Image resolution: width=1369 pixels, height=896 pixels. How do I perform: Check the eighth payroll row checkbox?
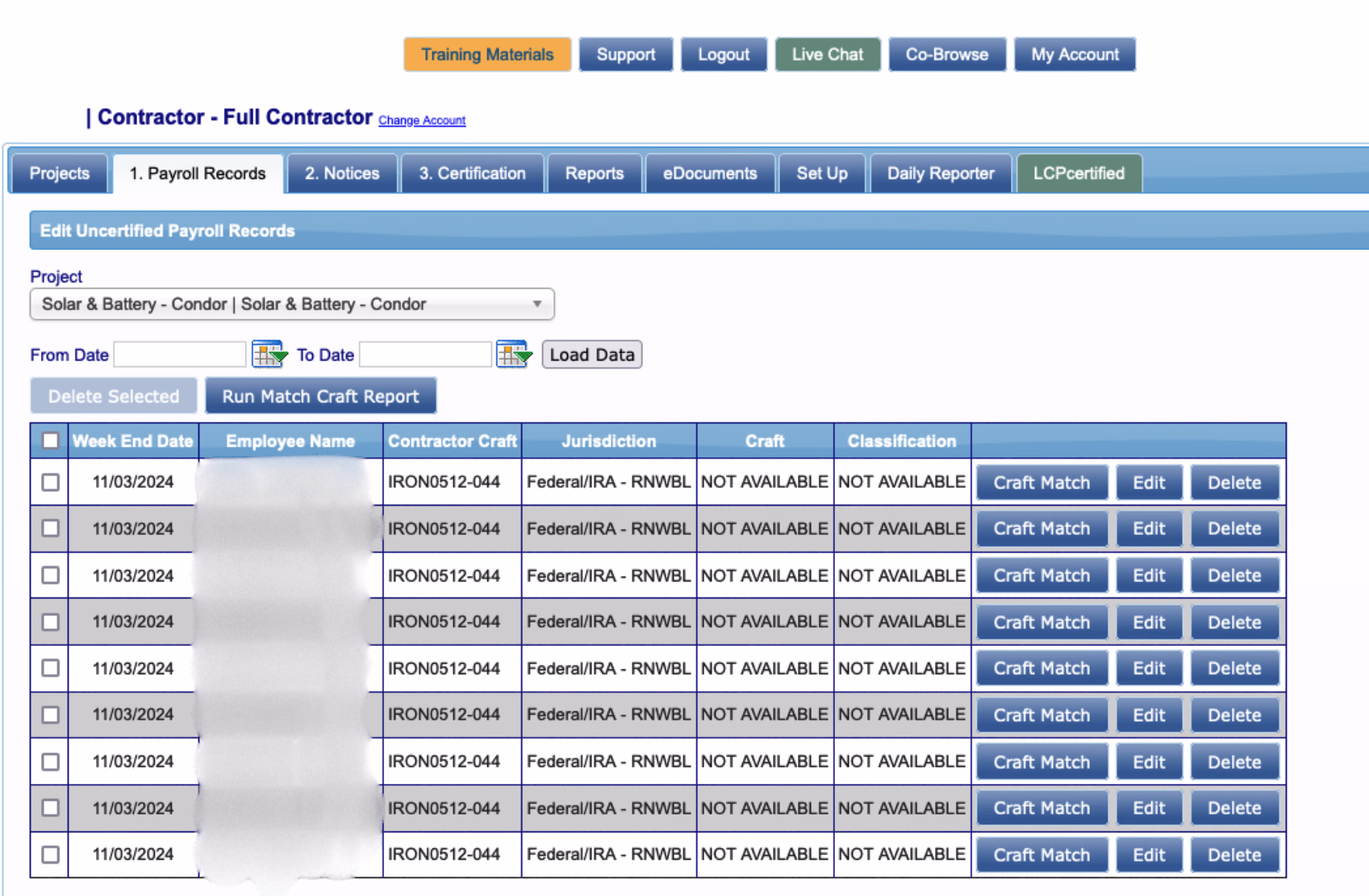[50, 807]
